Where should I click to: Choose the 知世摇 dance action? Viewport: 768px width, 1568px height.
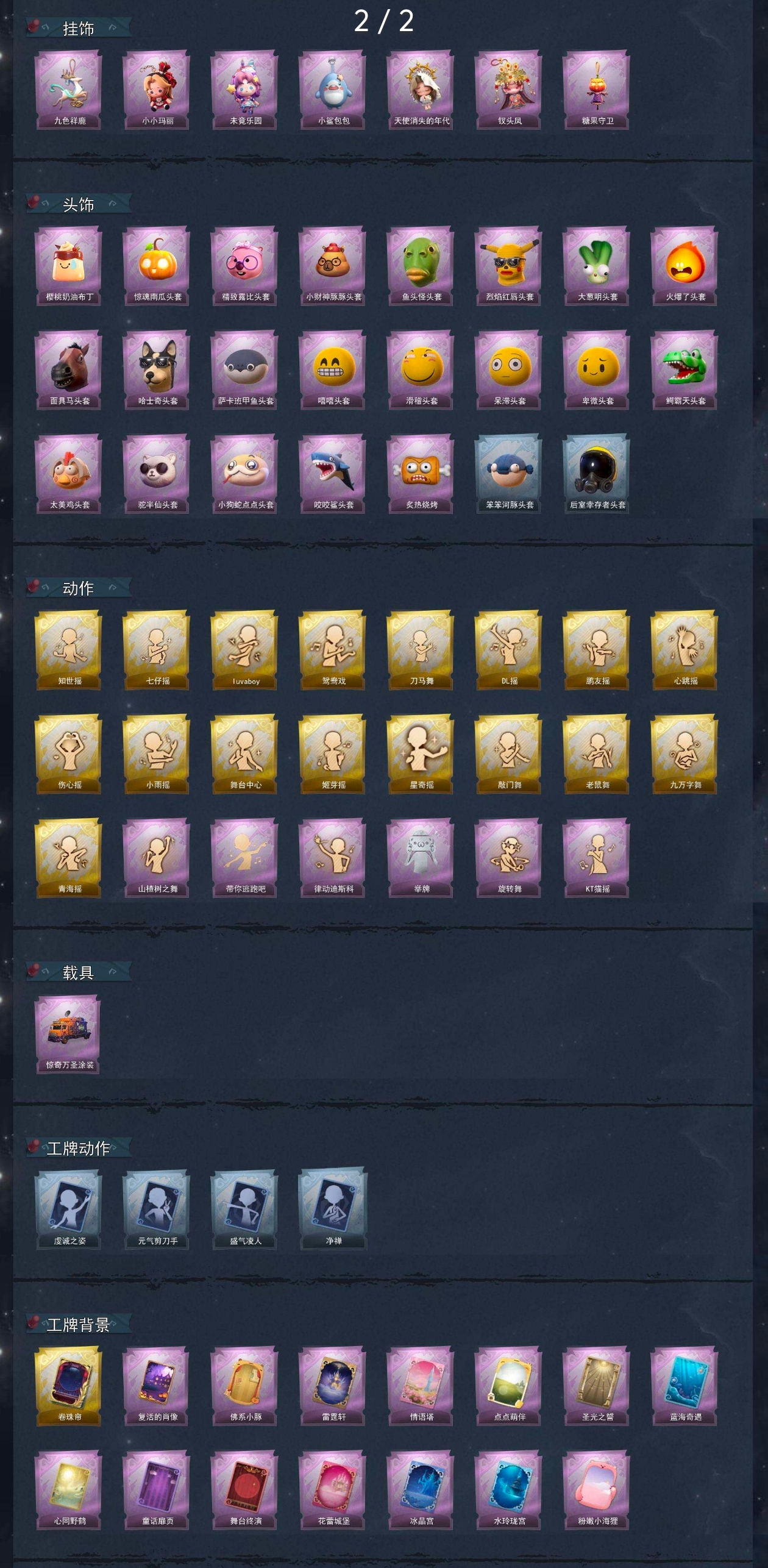69,650
